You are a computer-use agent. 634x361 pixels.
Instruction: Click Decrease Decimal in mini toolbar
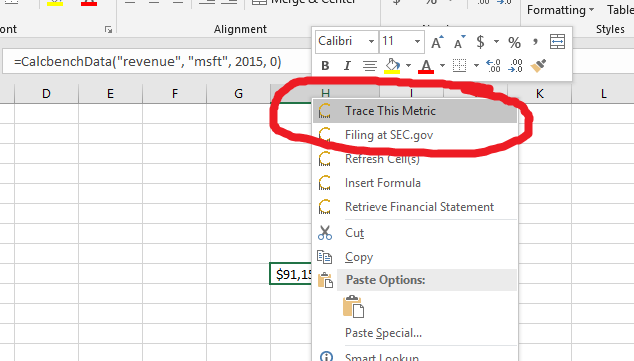[x=516, y=66]
